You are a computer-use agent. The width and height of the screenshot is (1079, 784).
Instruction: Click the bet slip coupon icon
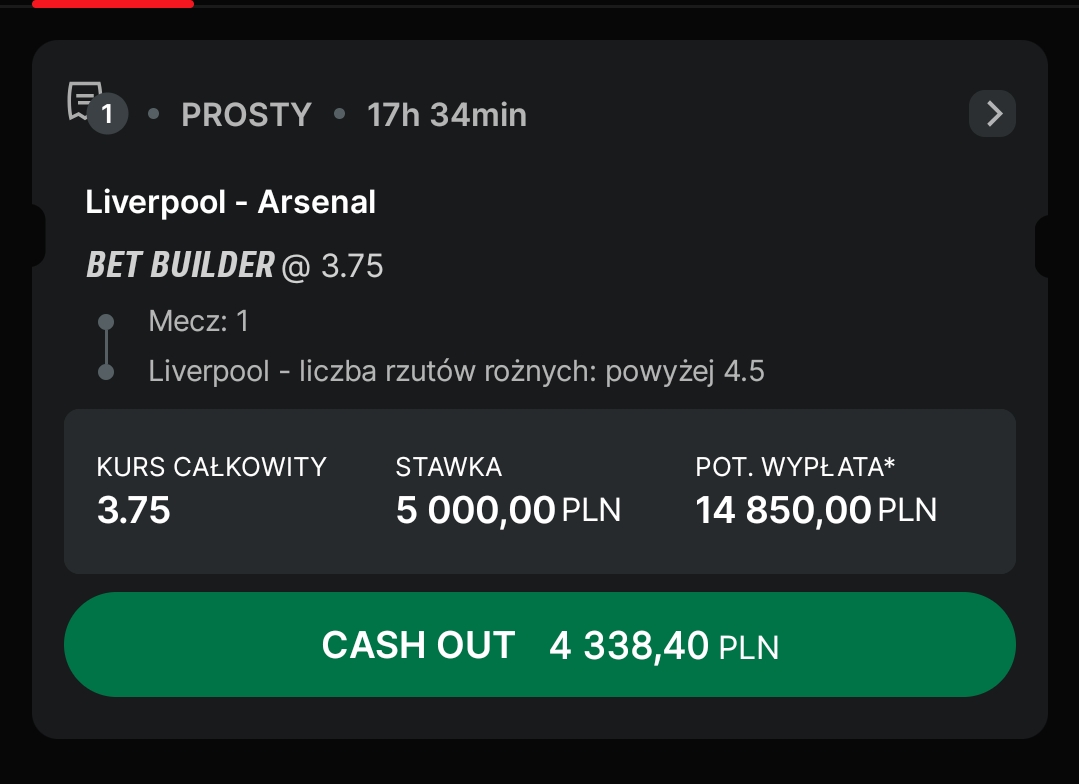pyautogui.click(x=82, y=99)
